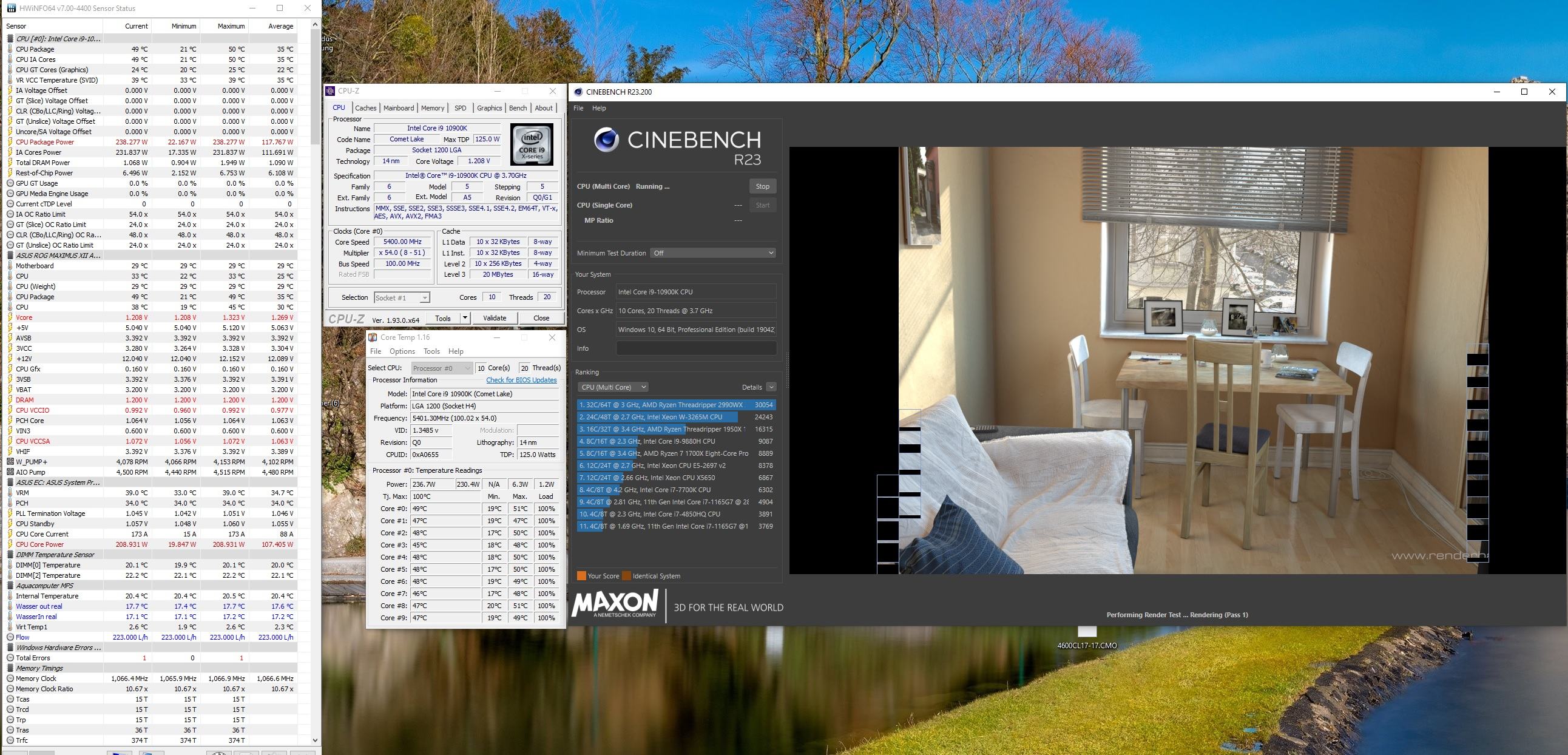
Task: Collapse the Aquacomputer MPS group
Action: tap(10, 586)
